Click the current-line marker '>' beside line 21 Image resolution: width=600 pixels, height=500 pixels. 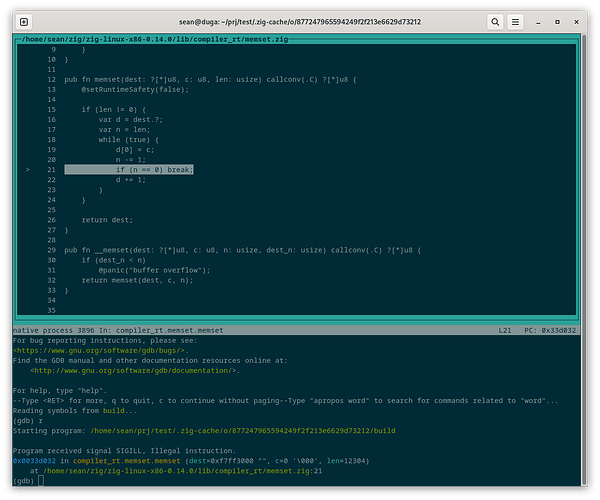coord(28,170)
